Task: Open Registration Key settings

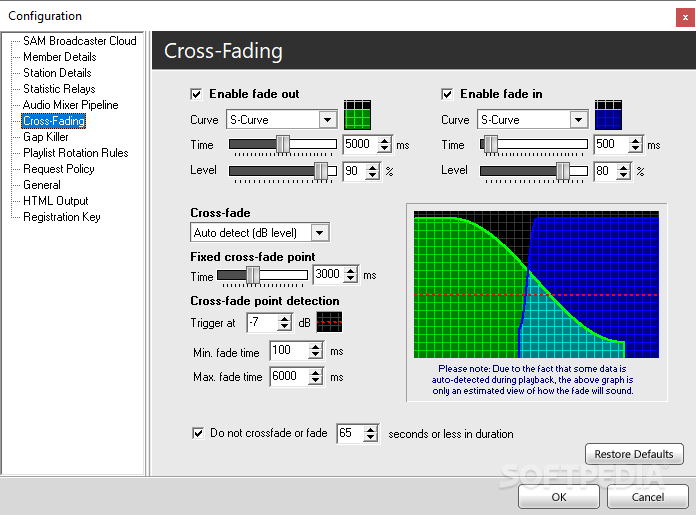Action: [x=62, y=217]
